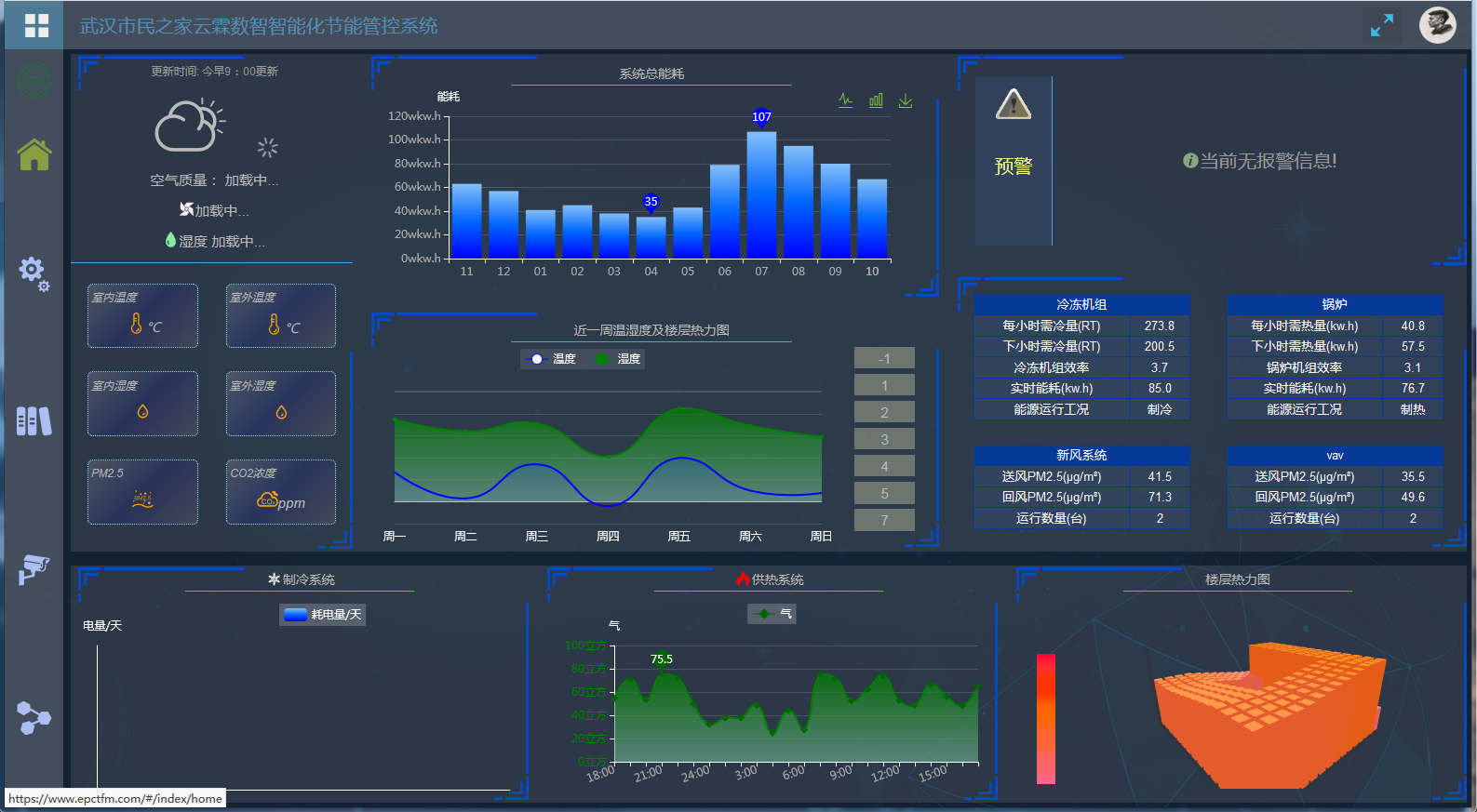The image size is (1477, 812).
Task: Open the books library icon in sidebar
Action: pyautogui.click(x=34, y=421)
